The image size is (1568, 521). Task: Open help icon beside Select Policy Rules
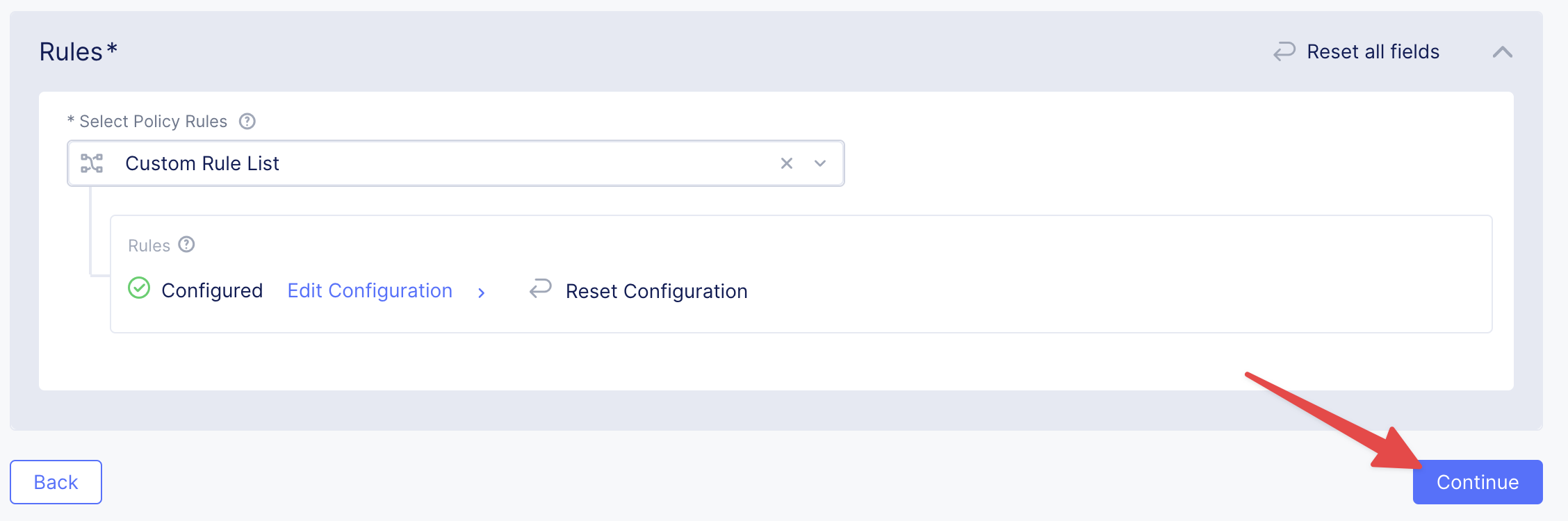[247, 122]
